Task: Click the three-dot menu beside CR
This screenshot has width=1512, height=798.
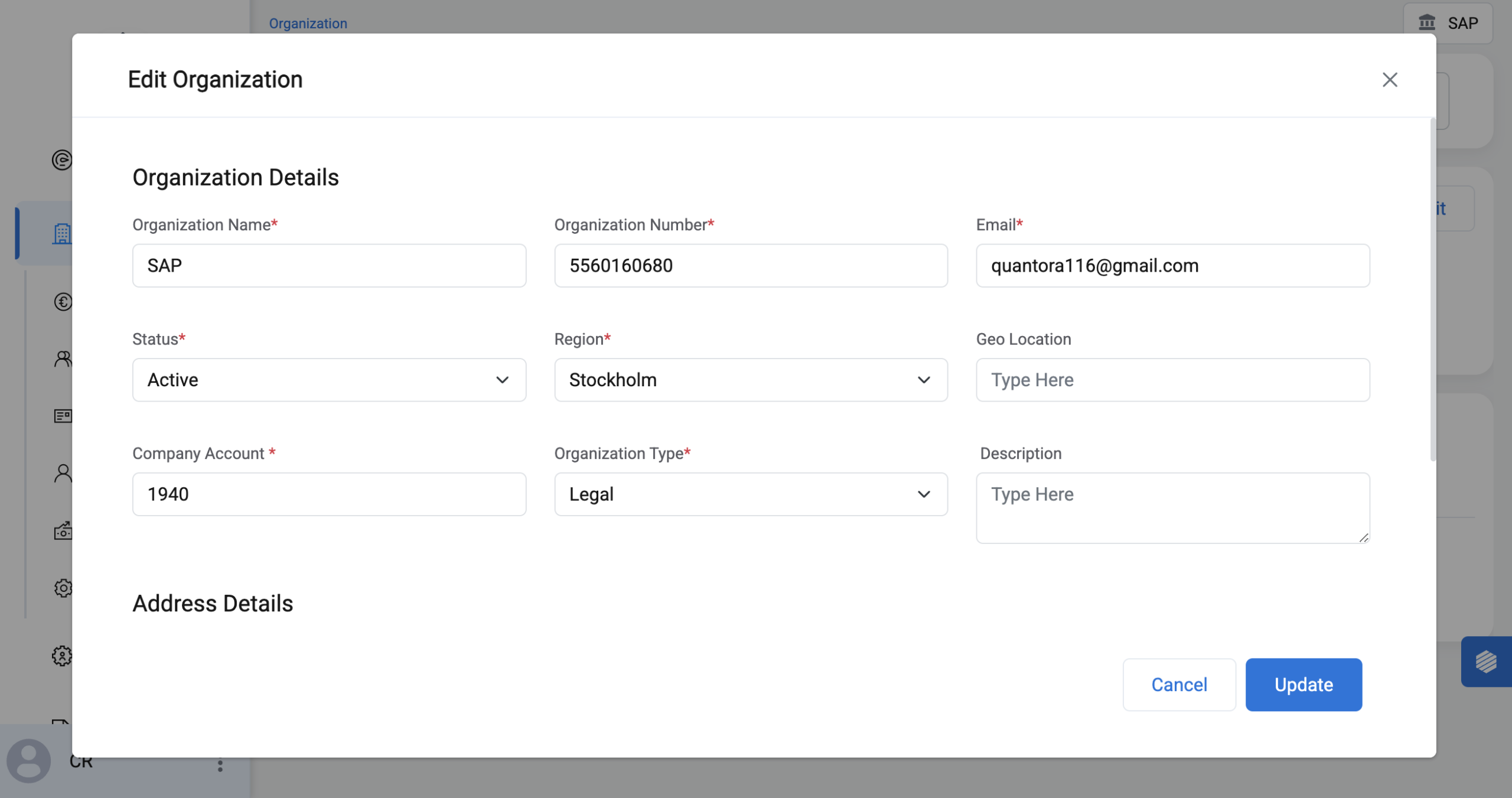Action: [220, 765]
